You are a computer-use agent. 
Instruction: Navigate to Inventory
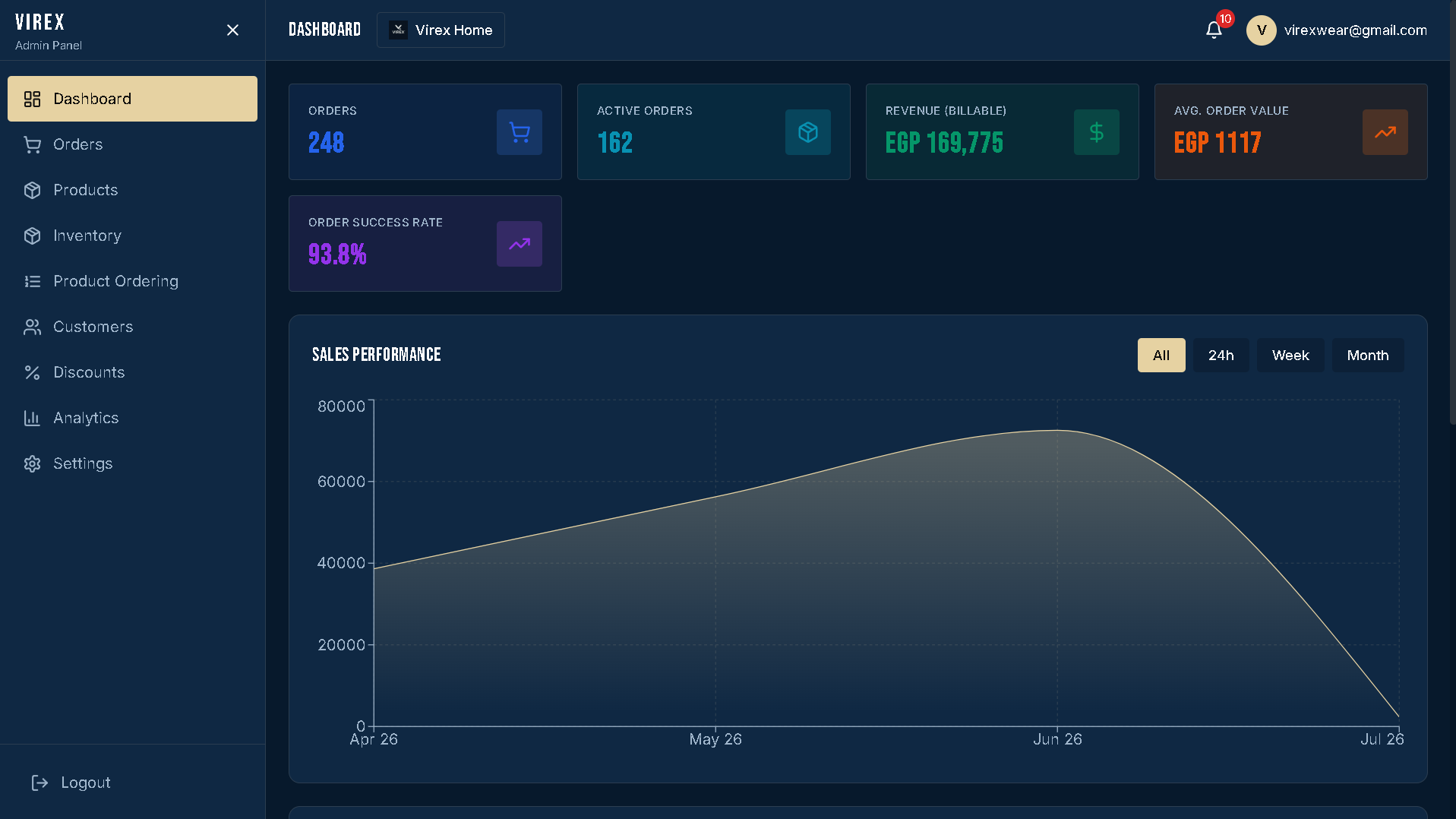point(132,236)
